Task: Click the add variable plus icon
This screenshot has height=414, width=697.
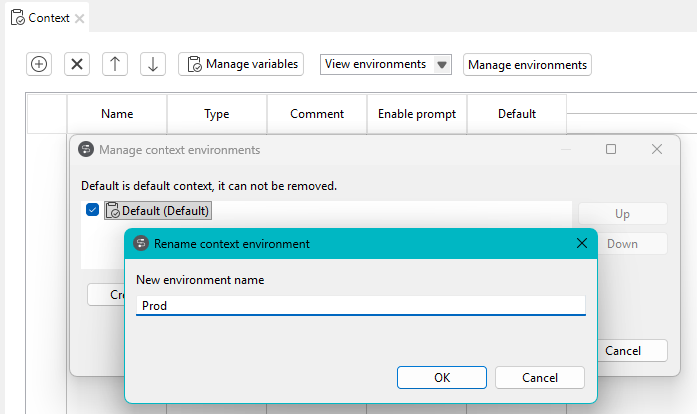Action: point(39,64)
